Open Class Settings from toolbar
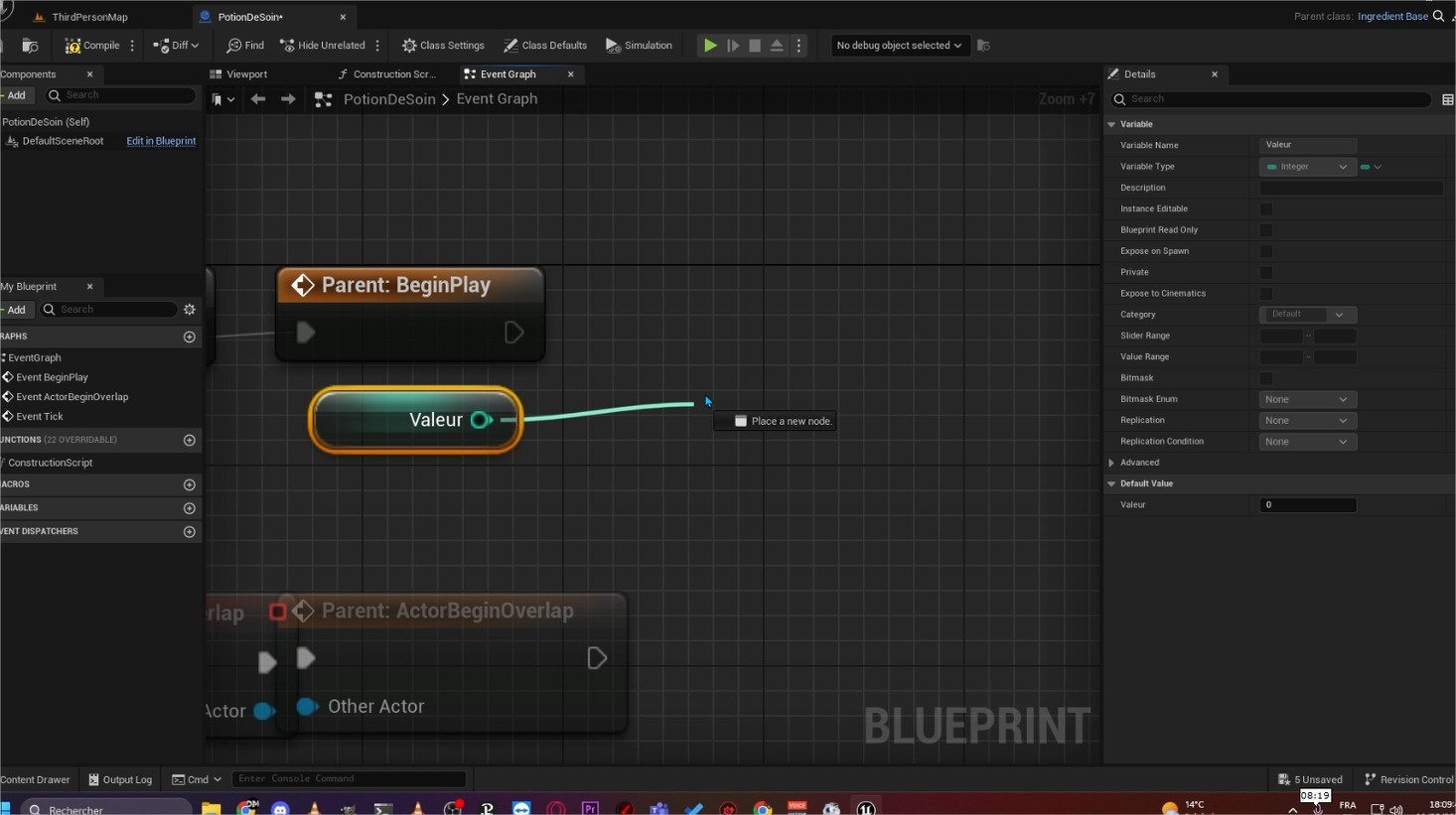The width and height of the screenshot is (1456, 815). (x=443, y=46)
